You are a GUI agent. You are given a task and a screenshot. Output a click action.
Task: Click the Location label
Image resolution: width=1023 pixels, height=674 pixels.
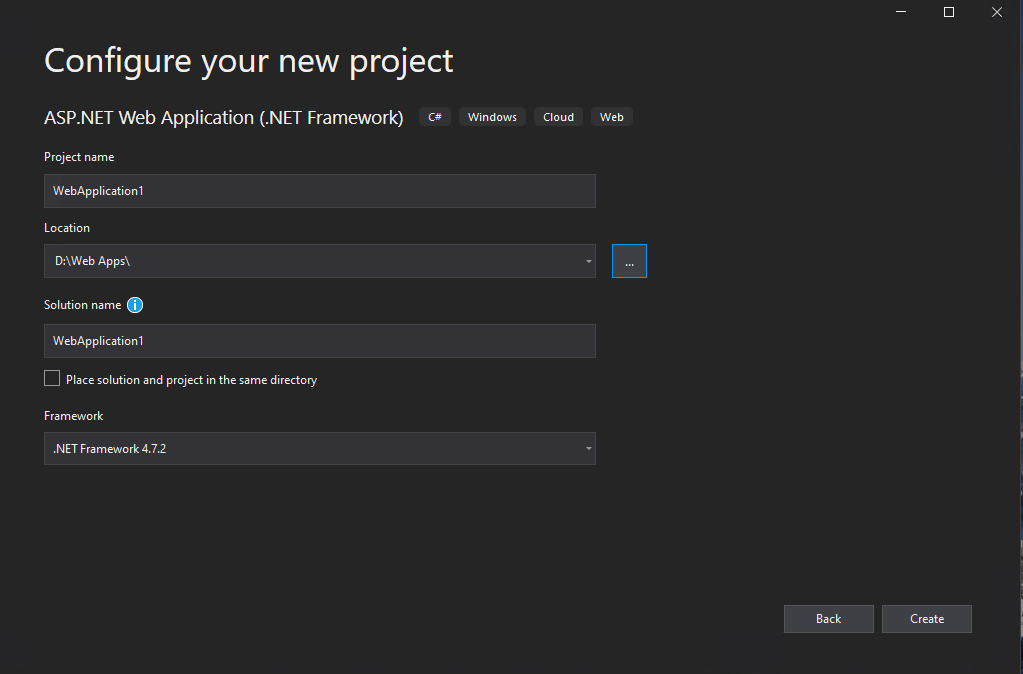67,228
